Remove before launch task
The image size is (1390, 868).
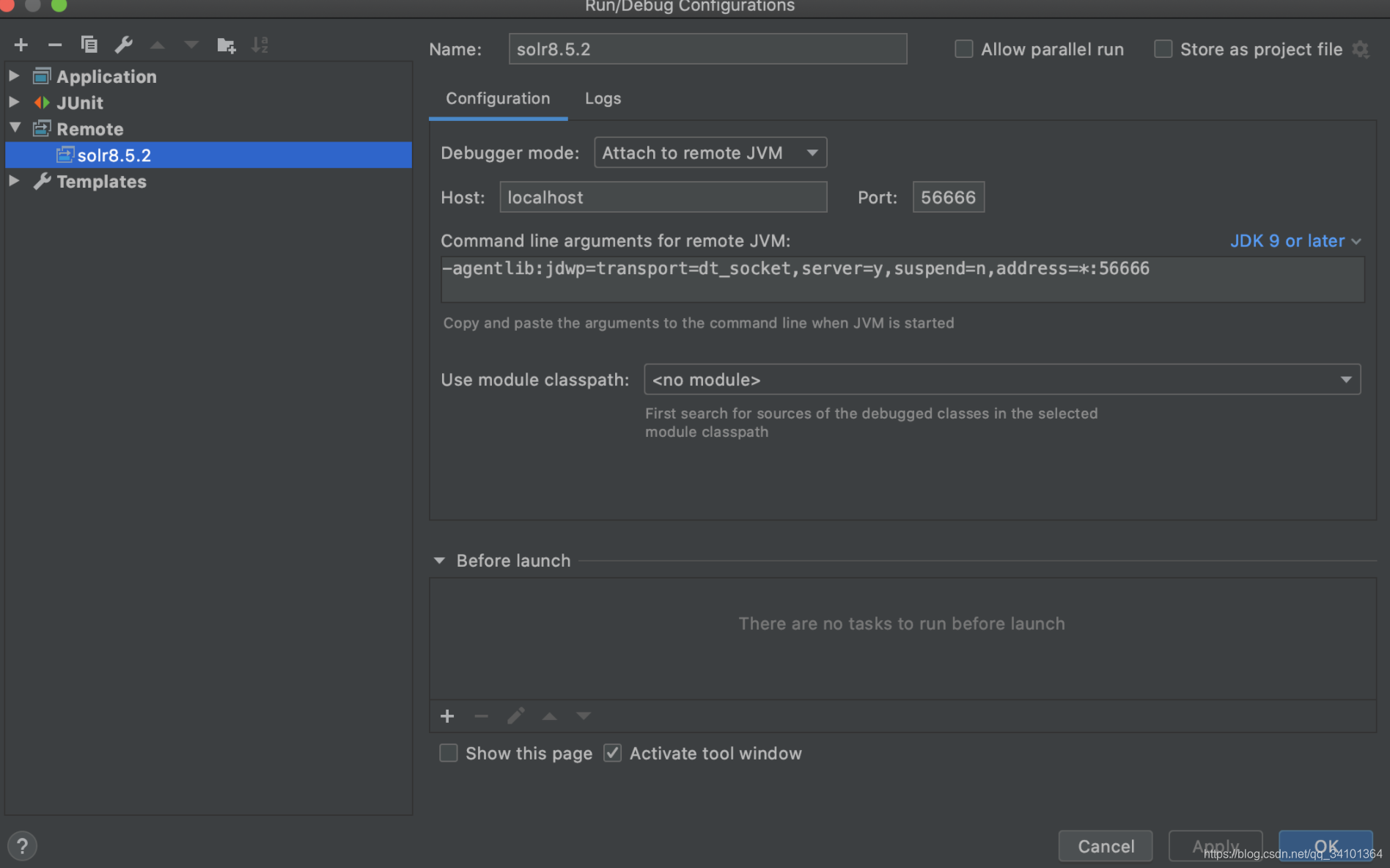coord(481,716)
